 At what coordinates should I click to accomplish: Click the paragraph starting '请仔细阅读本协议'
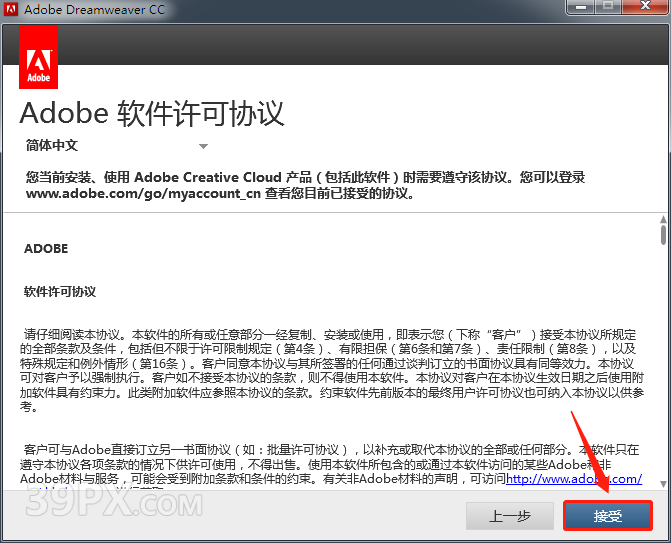pyautogui.click(x=332, y=371)
